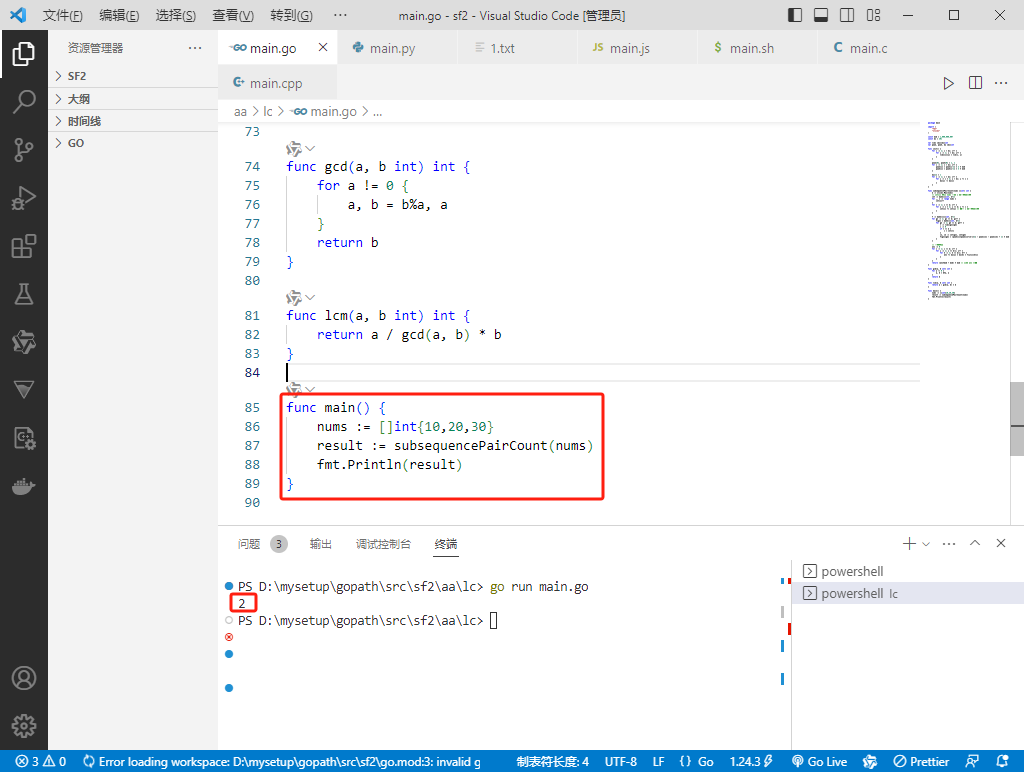This screenshot has width=1024, height=772.
Task: Open notifications bell in status bar
Action: [1002, 761]
